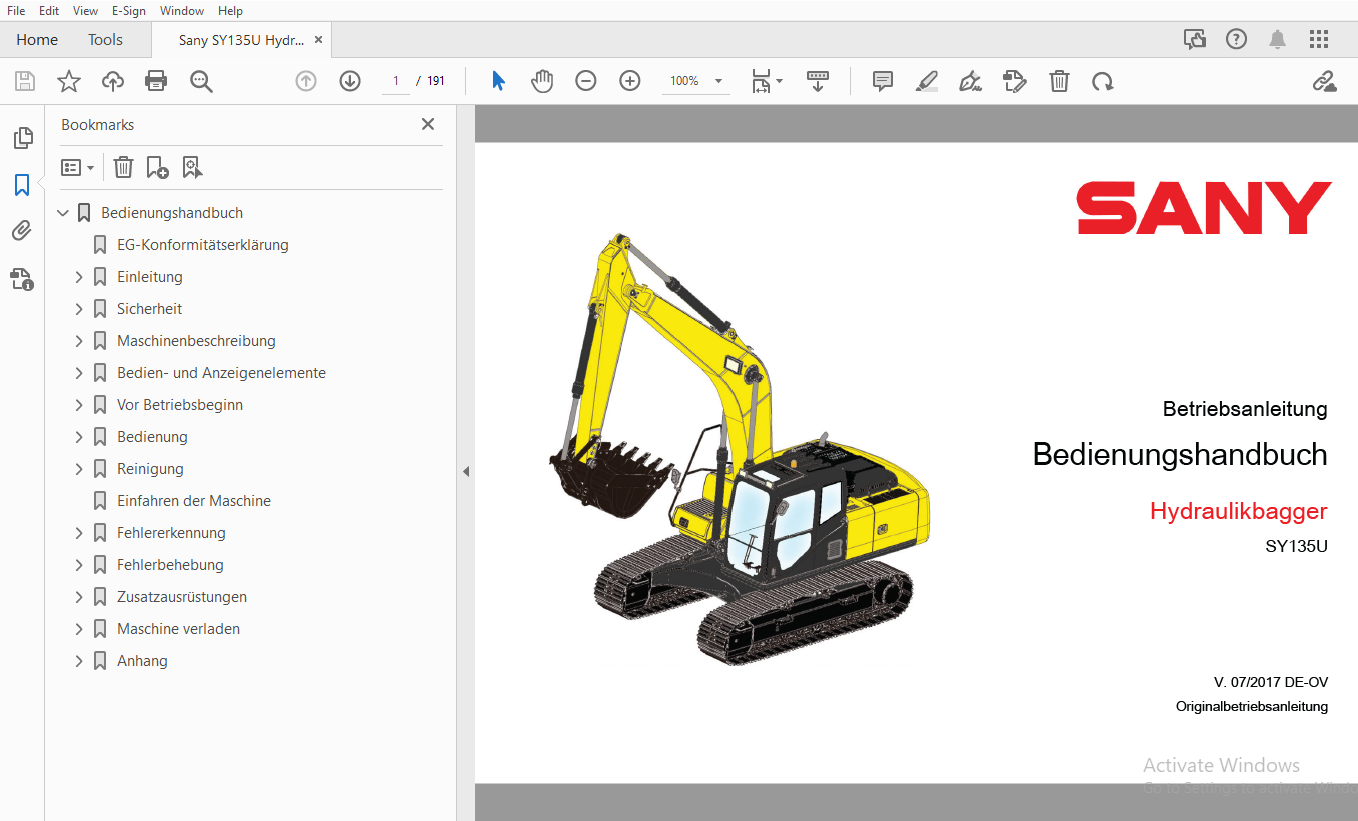Screen dimensions: 1358x821
Task: Click the upload to cloud icon
Action: 113,81
